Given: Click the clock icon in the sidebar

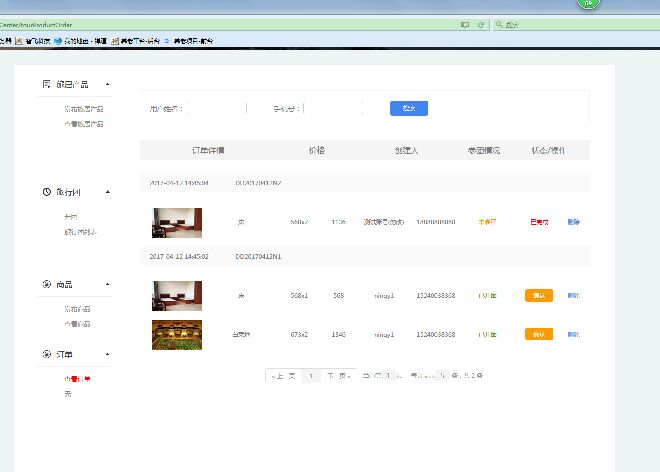Looking at the screenshot, I should point(47,191).
